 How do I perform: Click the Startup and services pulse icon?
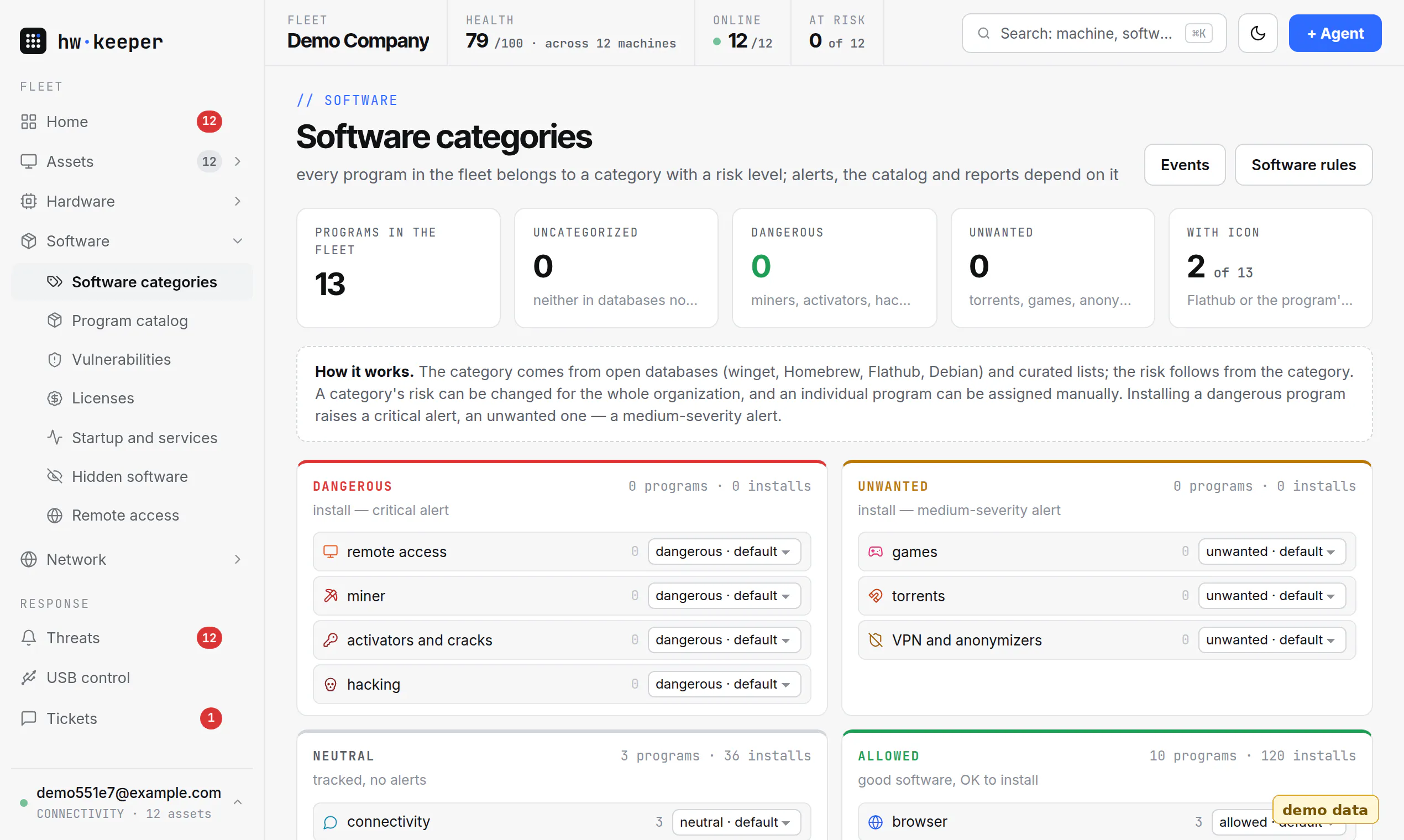click(x=54, y=438)
